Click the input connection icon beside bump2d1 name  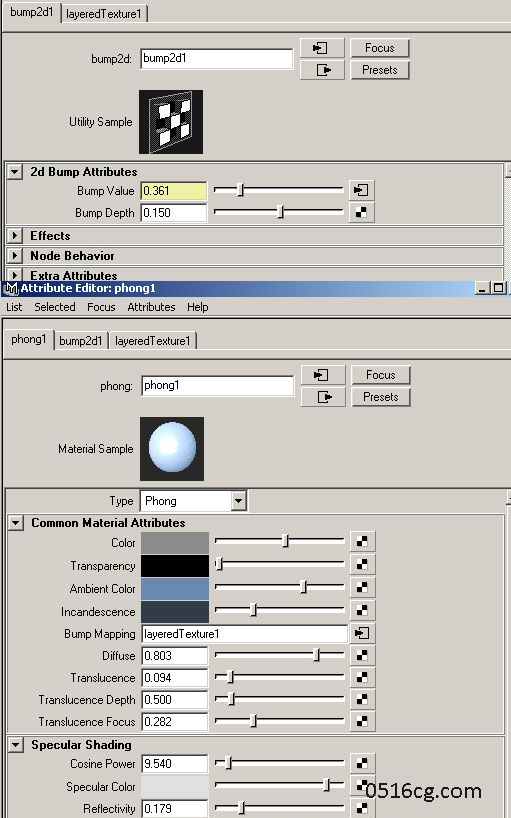click(322, 48)
